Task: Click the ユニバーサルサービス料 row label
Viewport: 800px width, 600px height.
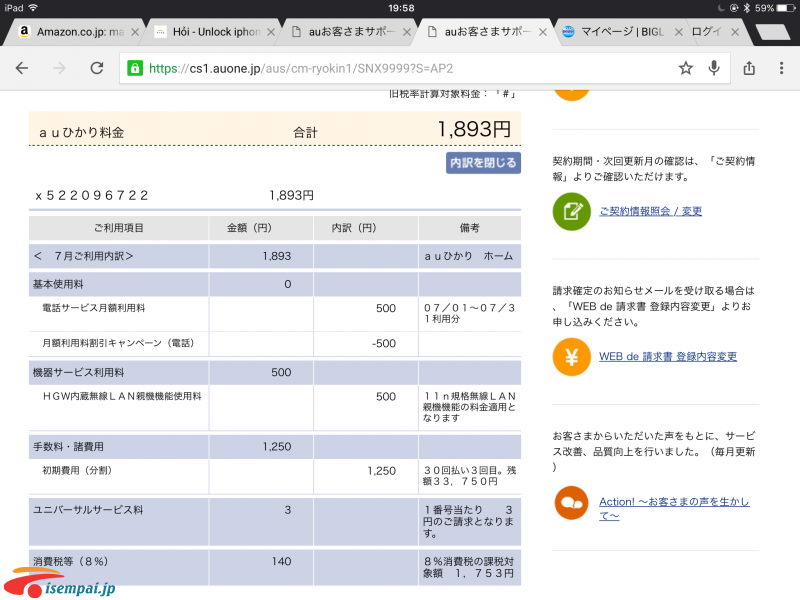Action: (x=88, y=510)
